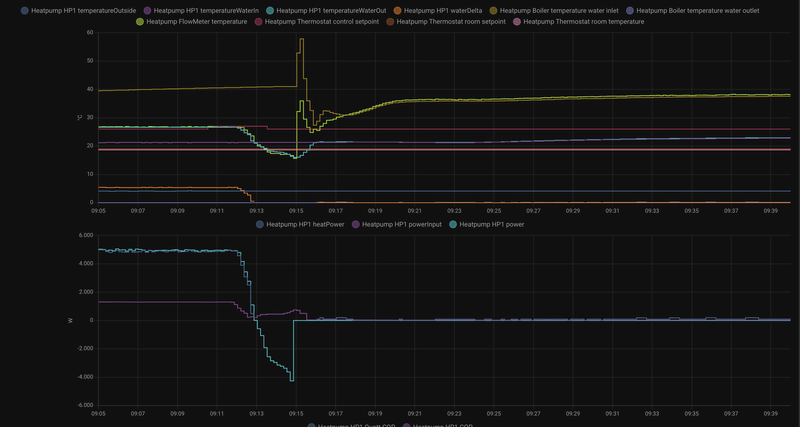Click the °C axis unit label

pos(79,117)
